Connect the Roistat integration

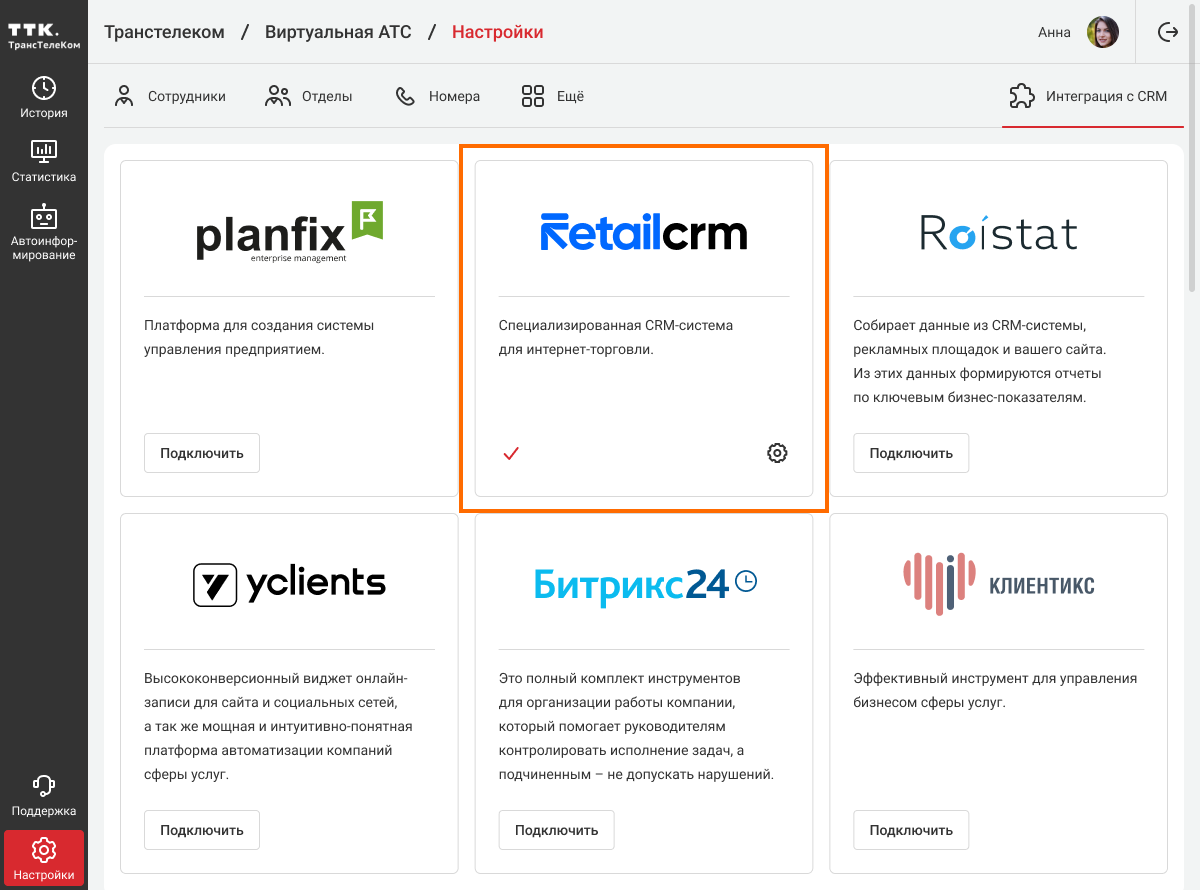[910, 453]
